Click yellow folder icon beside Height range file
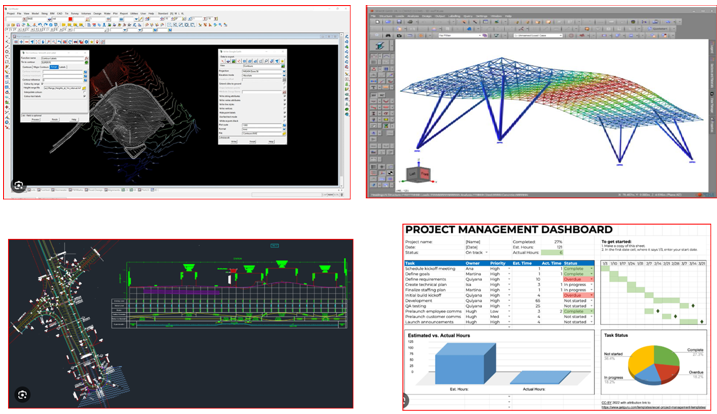Image resolution: width=717 pixels, height=414 pixels. click(x=84, y=88)
